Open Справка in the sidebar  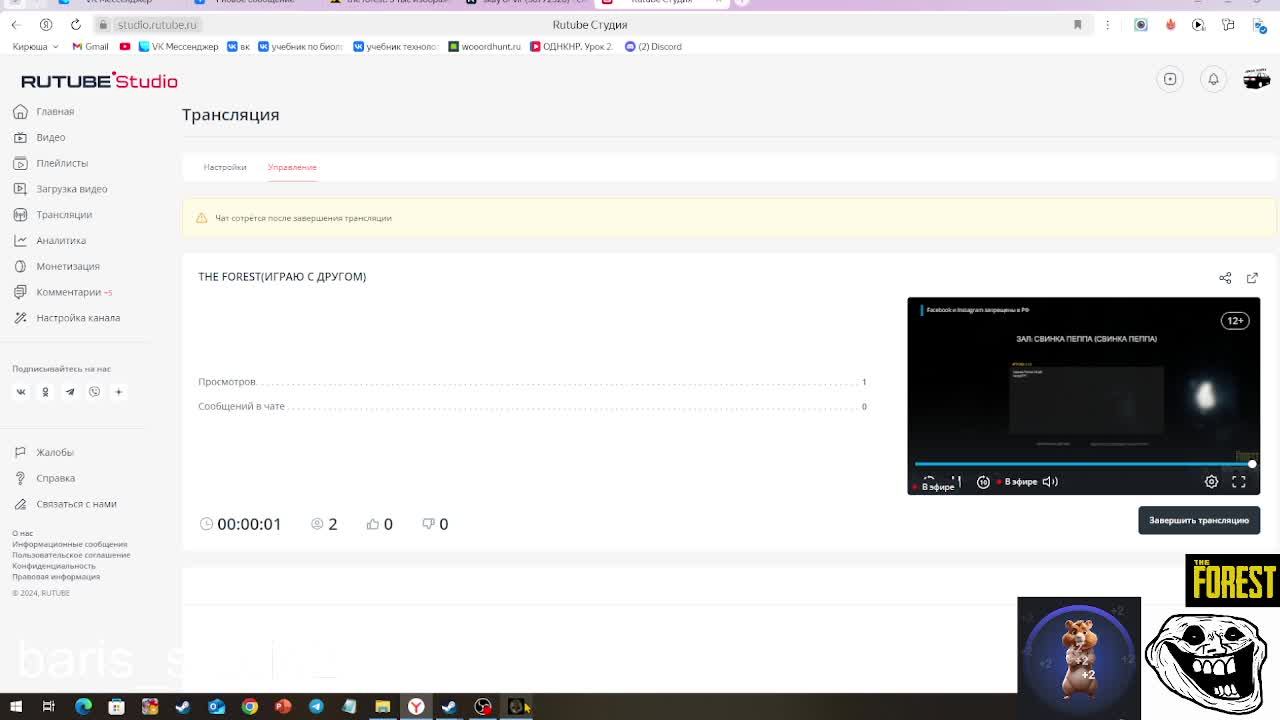44,478
